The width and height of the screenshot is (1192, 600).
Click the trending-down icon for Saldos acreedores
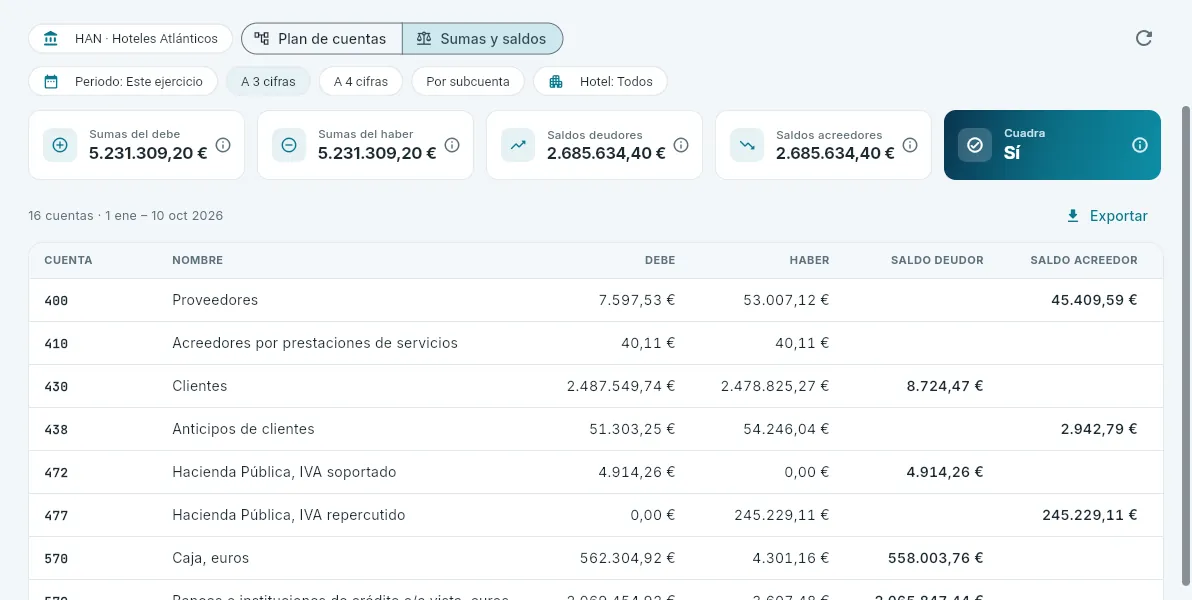(x=747, y=145)
